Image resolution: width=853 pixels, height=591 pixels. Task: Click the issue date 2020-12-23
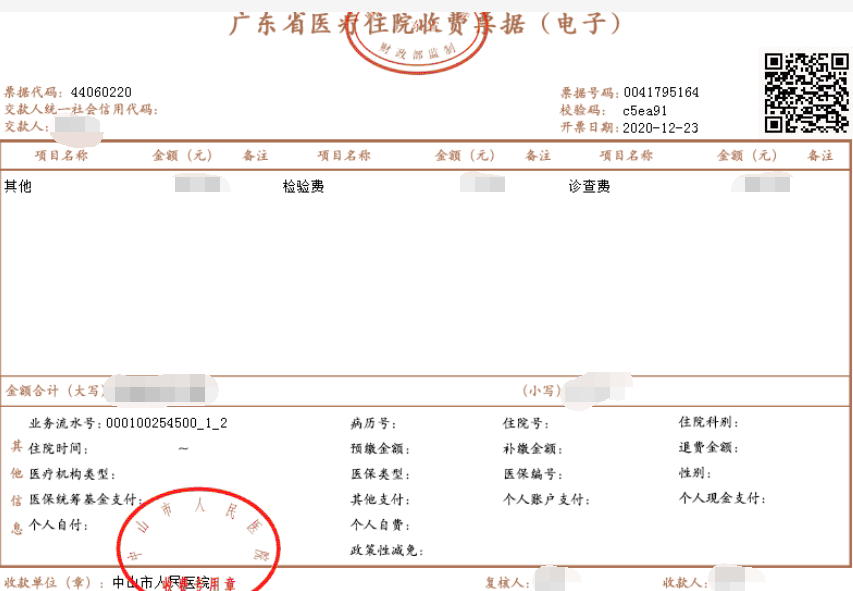click(660, 128)
